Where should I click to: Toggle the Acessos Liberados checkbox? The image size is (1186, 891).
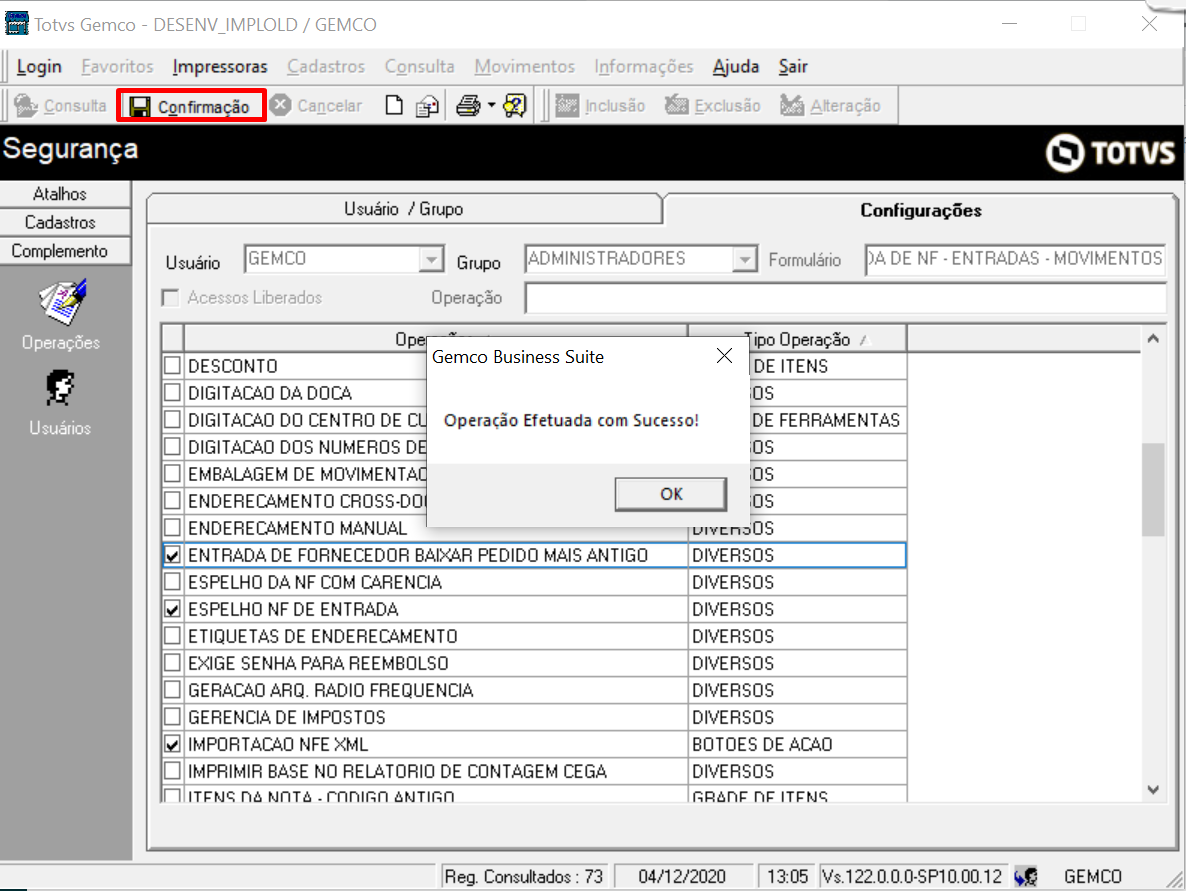point(171,298)
